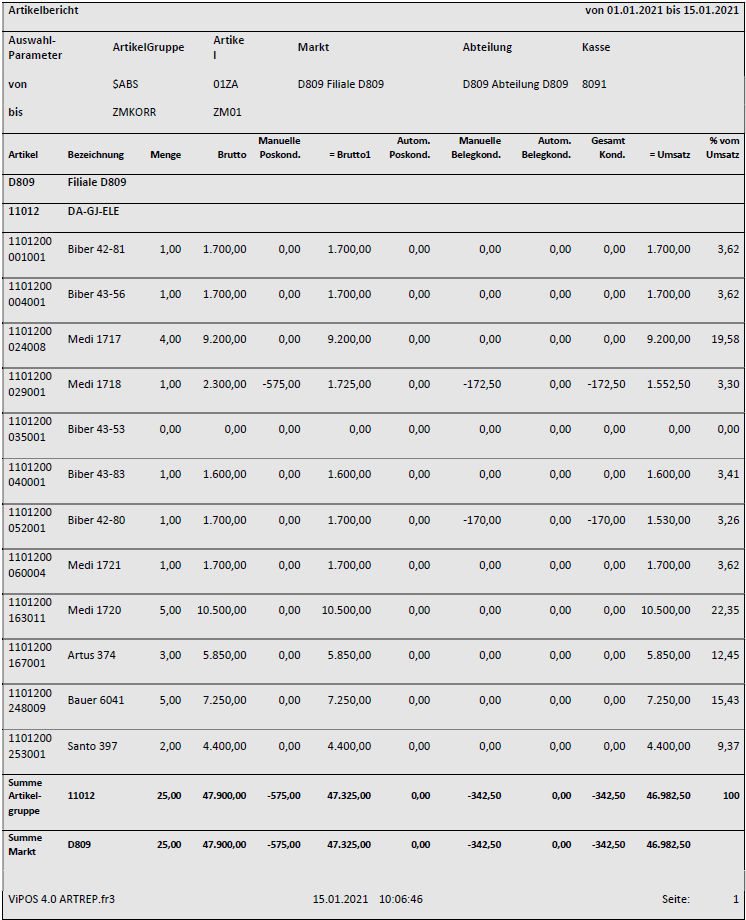Click the ViPOS 4.0 ARTREP.fr3 footer text

[61, 899]
